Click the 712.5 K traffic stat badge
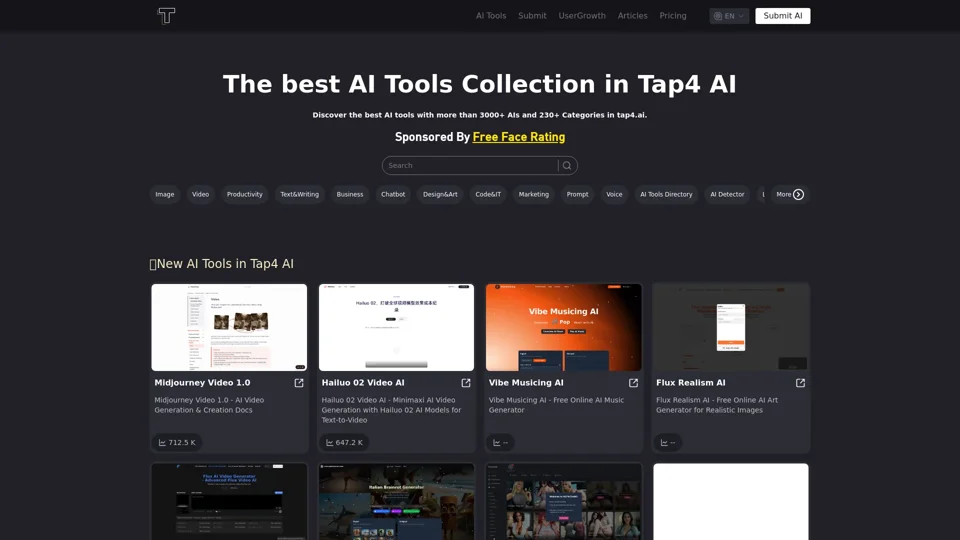Screen dimensions: 960x540 click(x=177, y=443)
